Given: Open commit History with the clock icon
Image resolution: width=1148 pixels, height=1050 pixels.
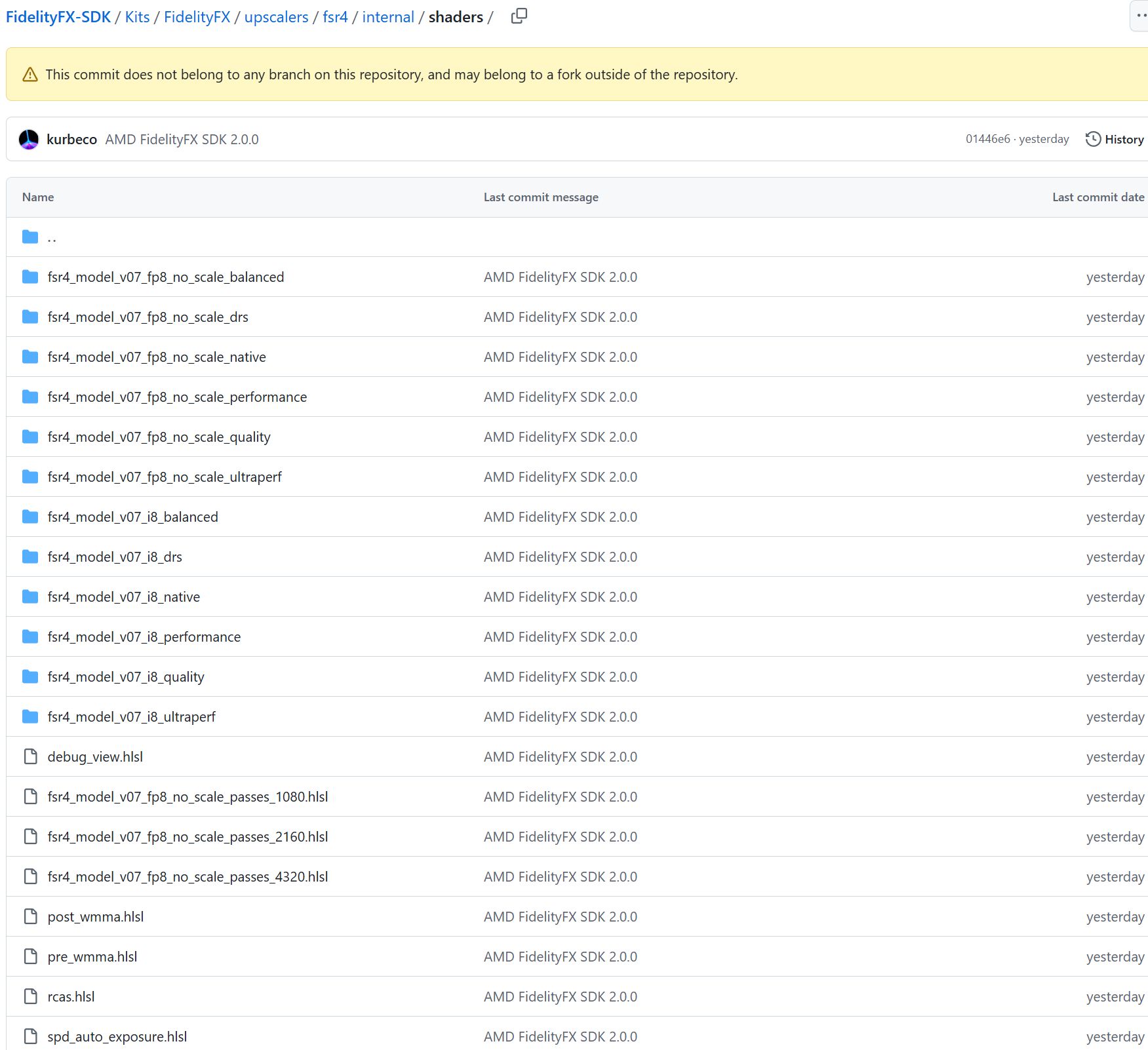Looking at the screenshot, I should [1115, 139].
